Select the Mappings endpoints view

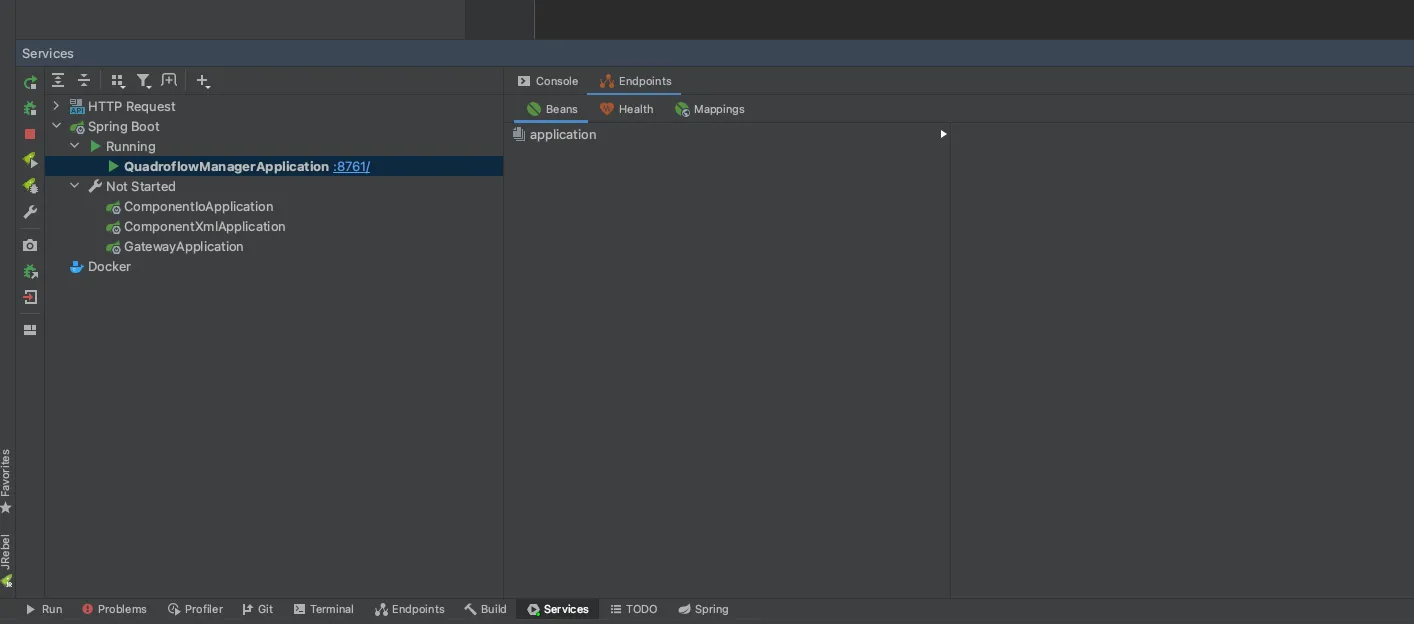point(710,109)
